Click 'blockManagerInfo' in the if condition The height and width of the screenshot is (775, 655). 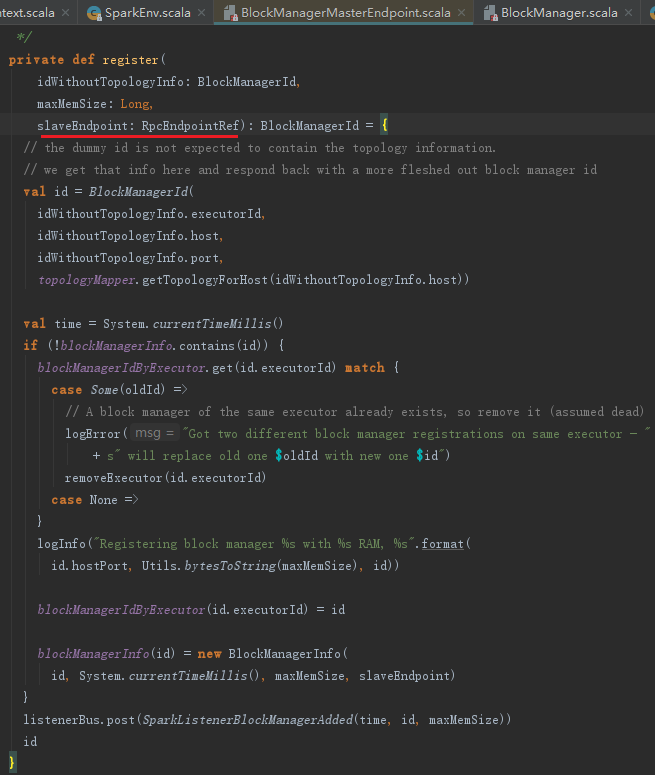tap(116, 345)
